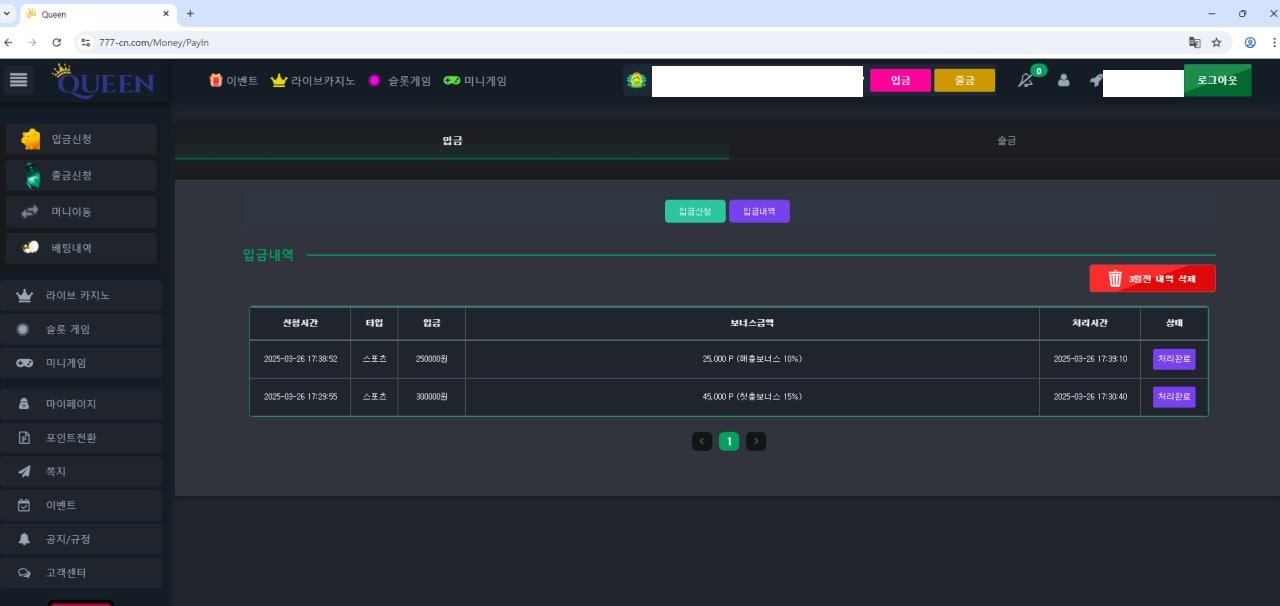Viewport: 1280px width, 606px height.
Task: Open the 입금신청 sidebar item
Action: pyautogui.click(x=81, y=139)
